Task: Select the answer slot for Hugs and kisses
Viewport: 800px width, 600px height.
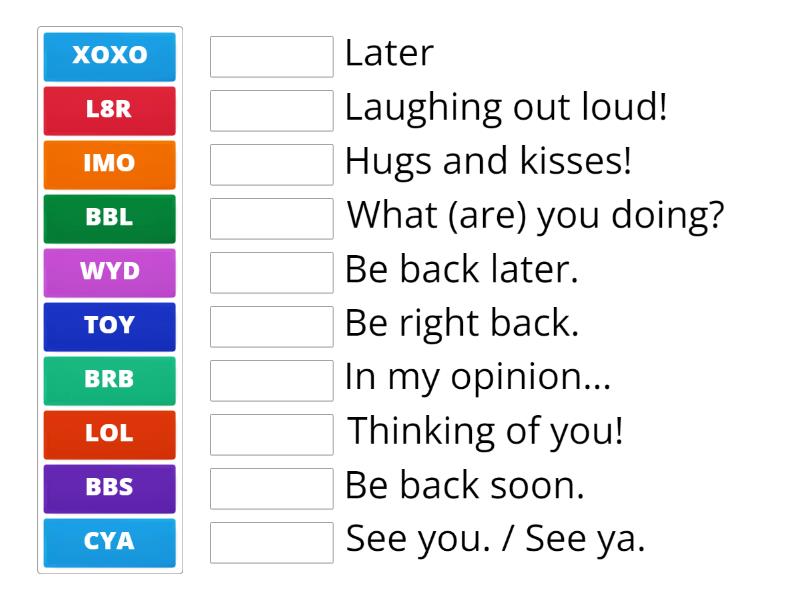Action: coord(271,165)
